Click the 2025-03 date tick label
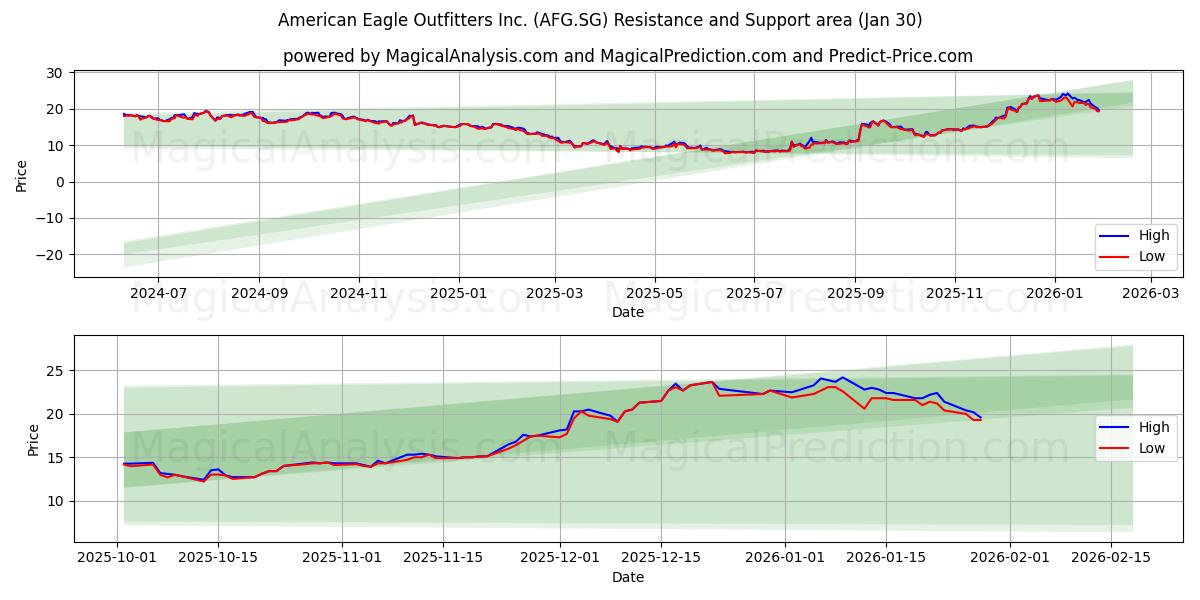 (555, 294)
